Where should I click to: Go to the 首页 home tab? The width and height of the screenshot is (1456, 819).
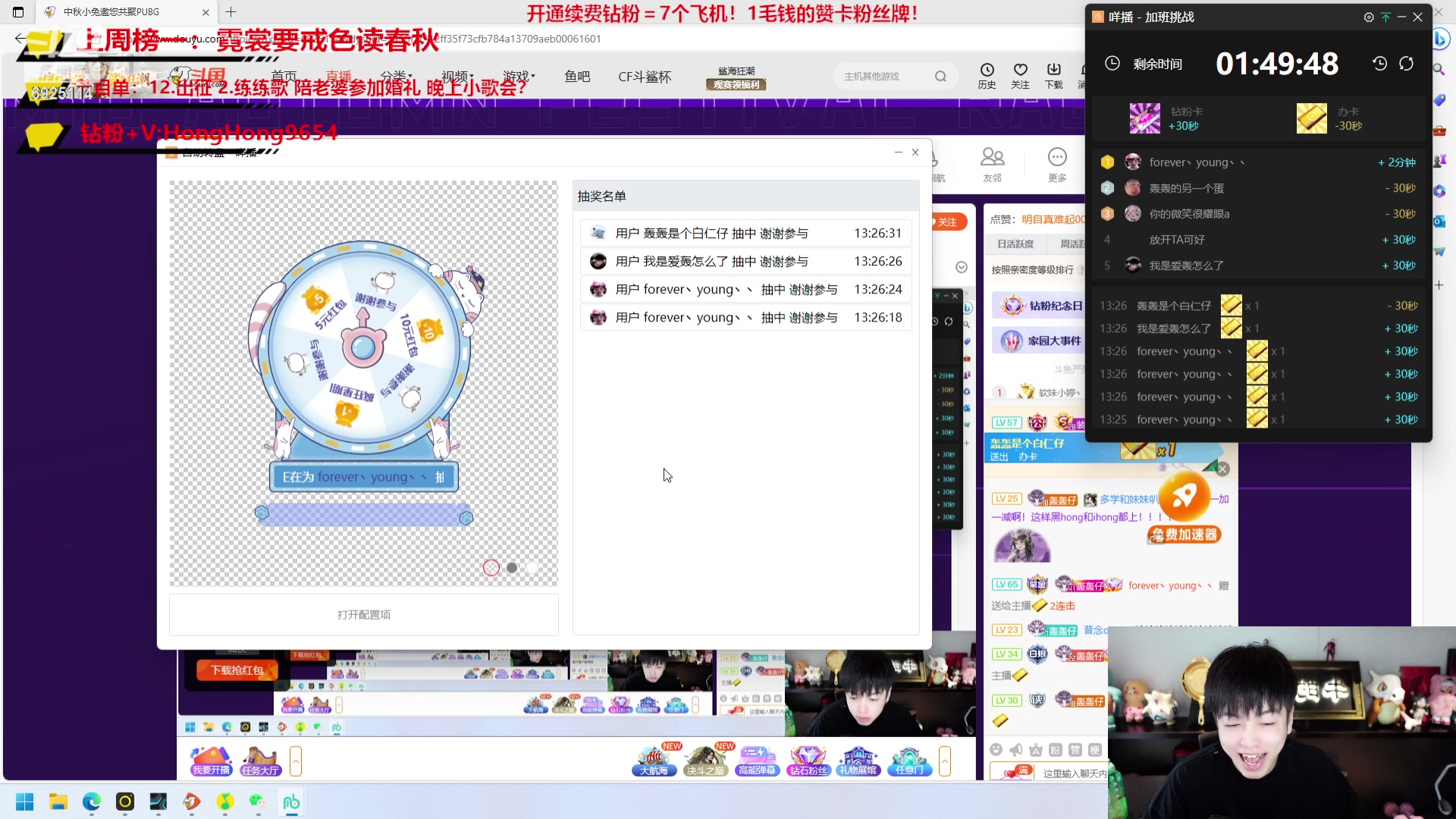284,76
